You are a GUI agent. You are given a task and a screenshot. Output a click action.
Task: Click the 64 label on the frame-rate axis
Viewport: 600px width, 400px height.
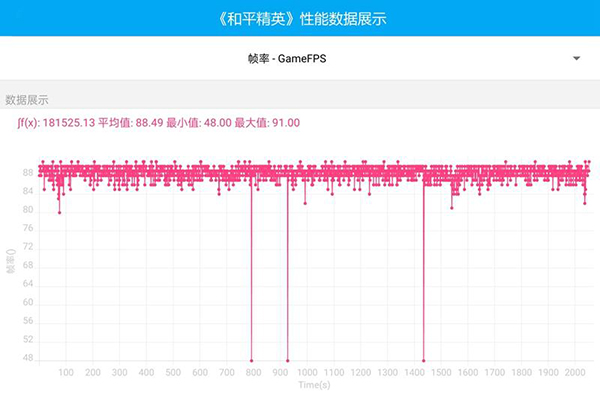point(27,284)
